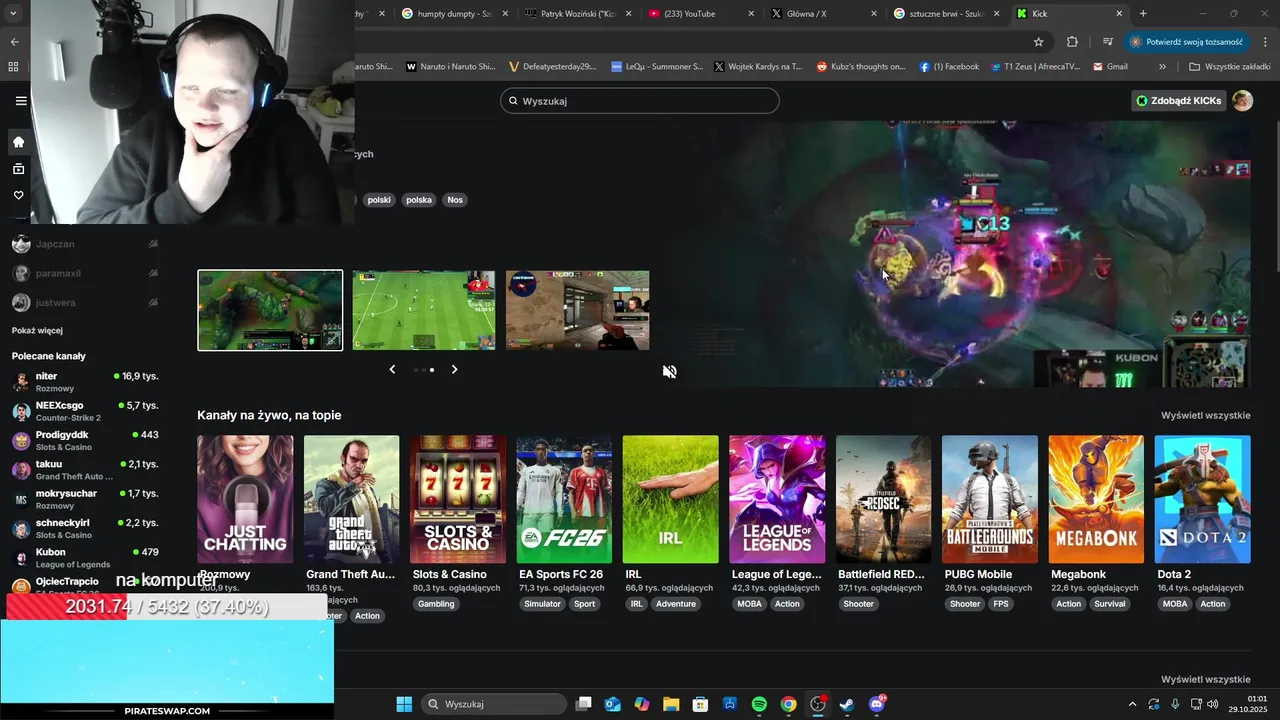Image resolution: width=1280 pixels, height=720 pixels.
Task: Switch to the (233) YouTube tab
Action: pyautogui.click(x=701, y=14)
